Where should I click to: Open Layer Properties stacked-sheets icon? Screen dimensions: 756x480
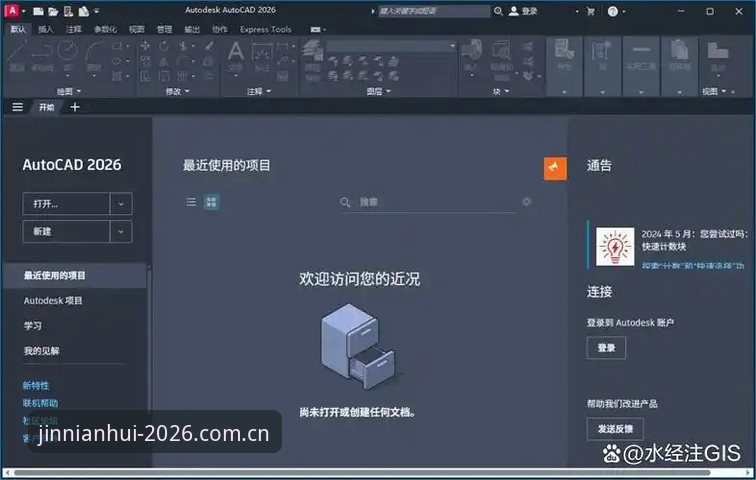click(x=312, y=51)
